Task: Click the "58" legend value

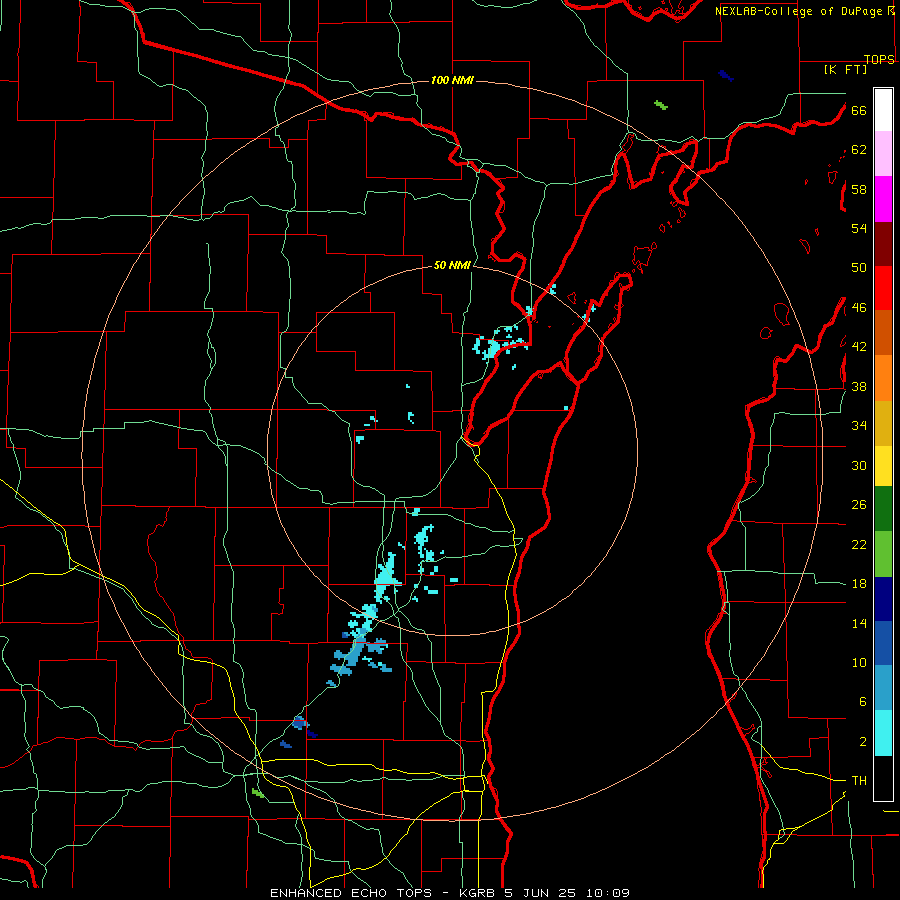Action: (x=859, y=189)
